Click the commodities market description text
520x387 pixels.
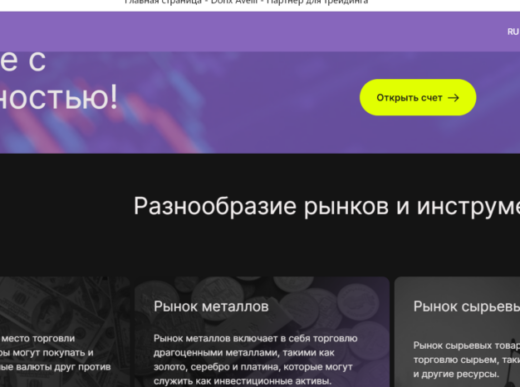click(467, 359)
